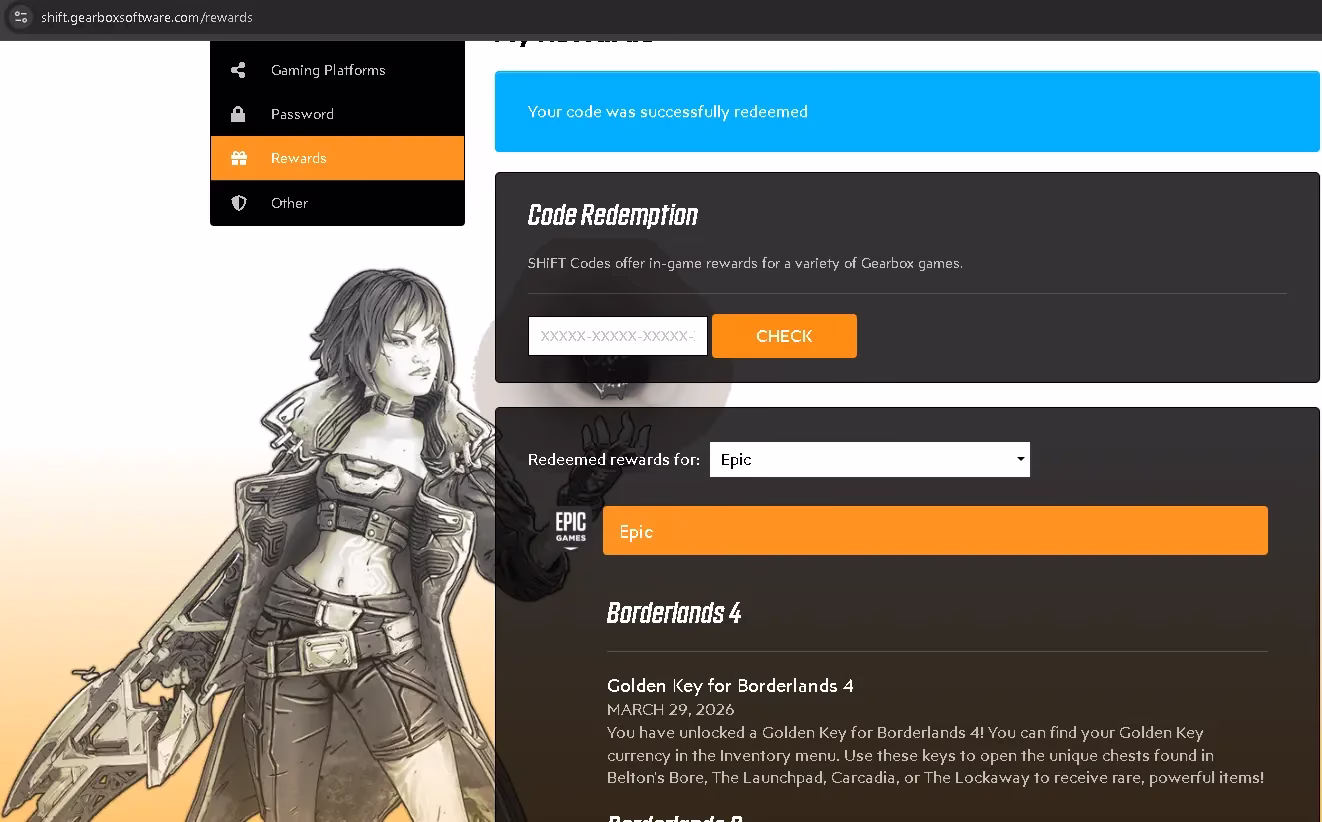The height and width of the screenshot is (822, 1322).
Task: Click the Code Redemption panel title
Action: [x=613, y=215]
